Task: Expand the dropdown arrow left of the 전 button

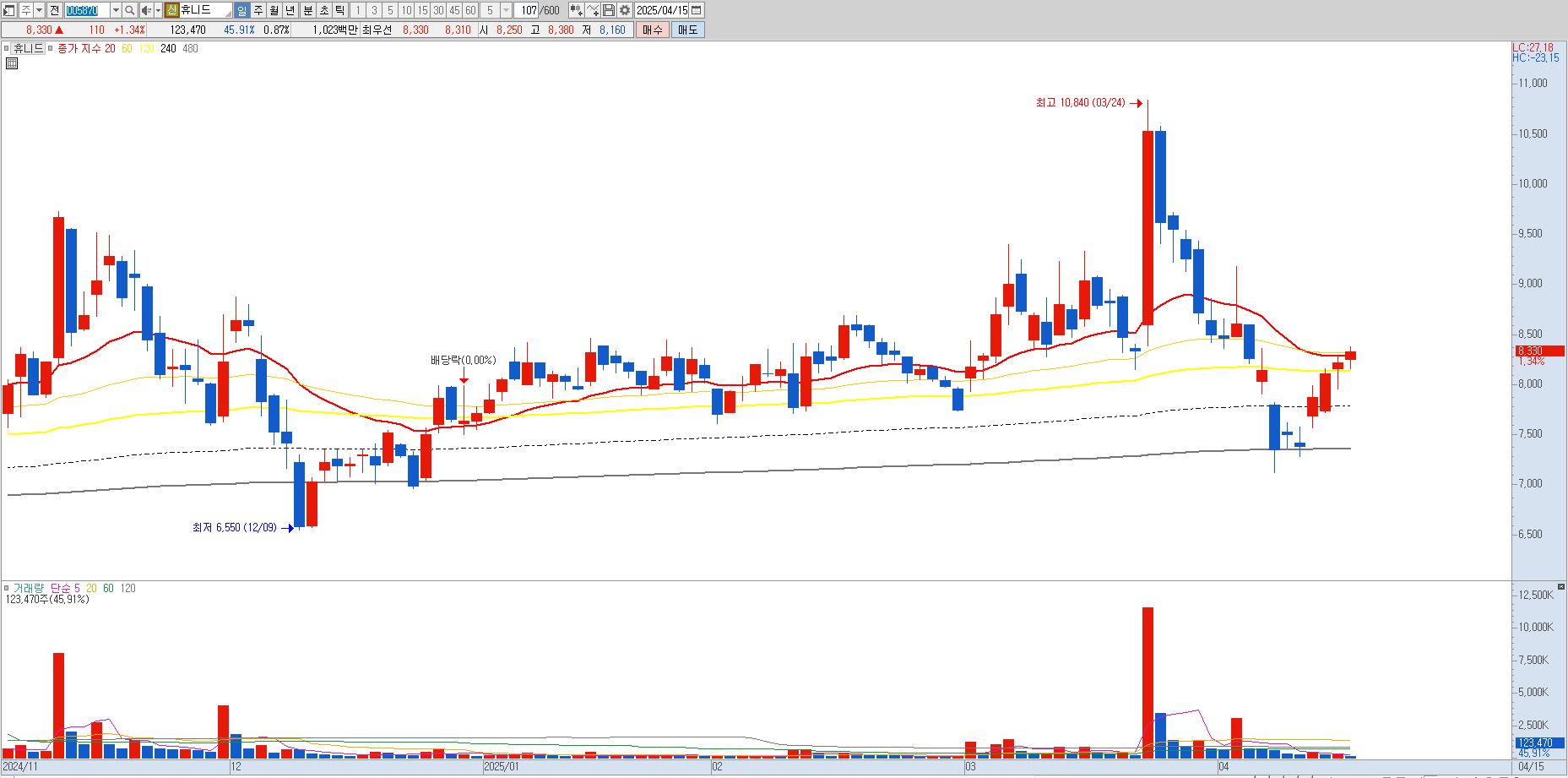Action: point(39,10)
